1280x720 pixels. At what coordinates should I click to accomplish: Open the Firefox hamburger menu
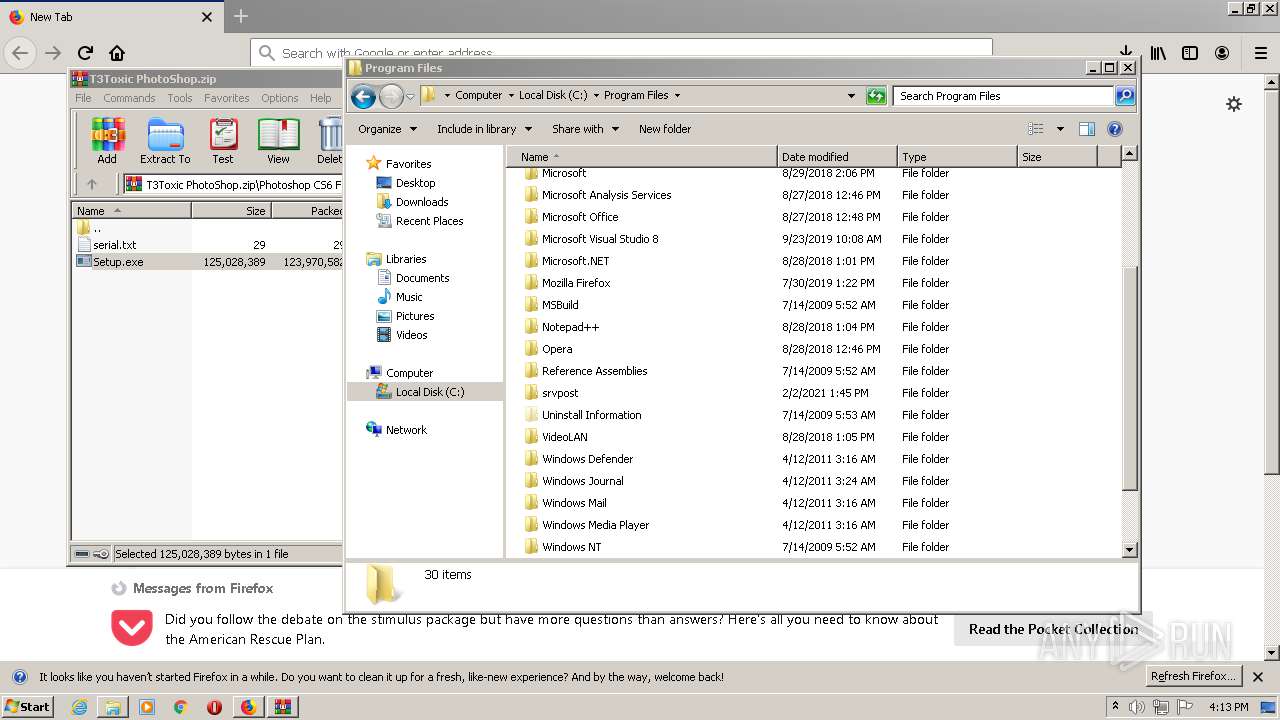(1261, 53)
